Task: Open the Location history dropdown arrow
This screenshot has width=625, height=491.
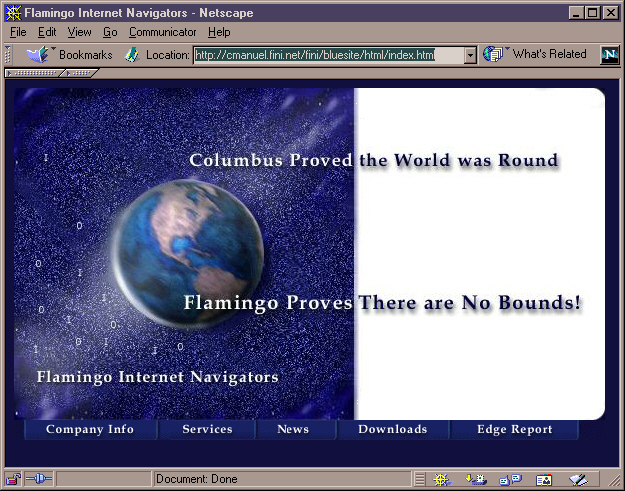Action: pos(470,55)
